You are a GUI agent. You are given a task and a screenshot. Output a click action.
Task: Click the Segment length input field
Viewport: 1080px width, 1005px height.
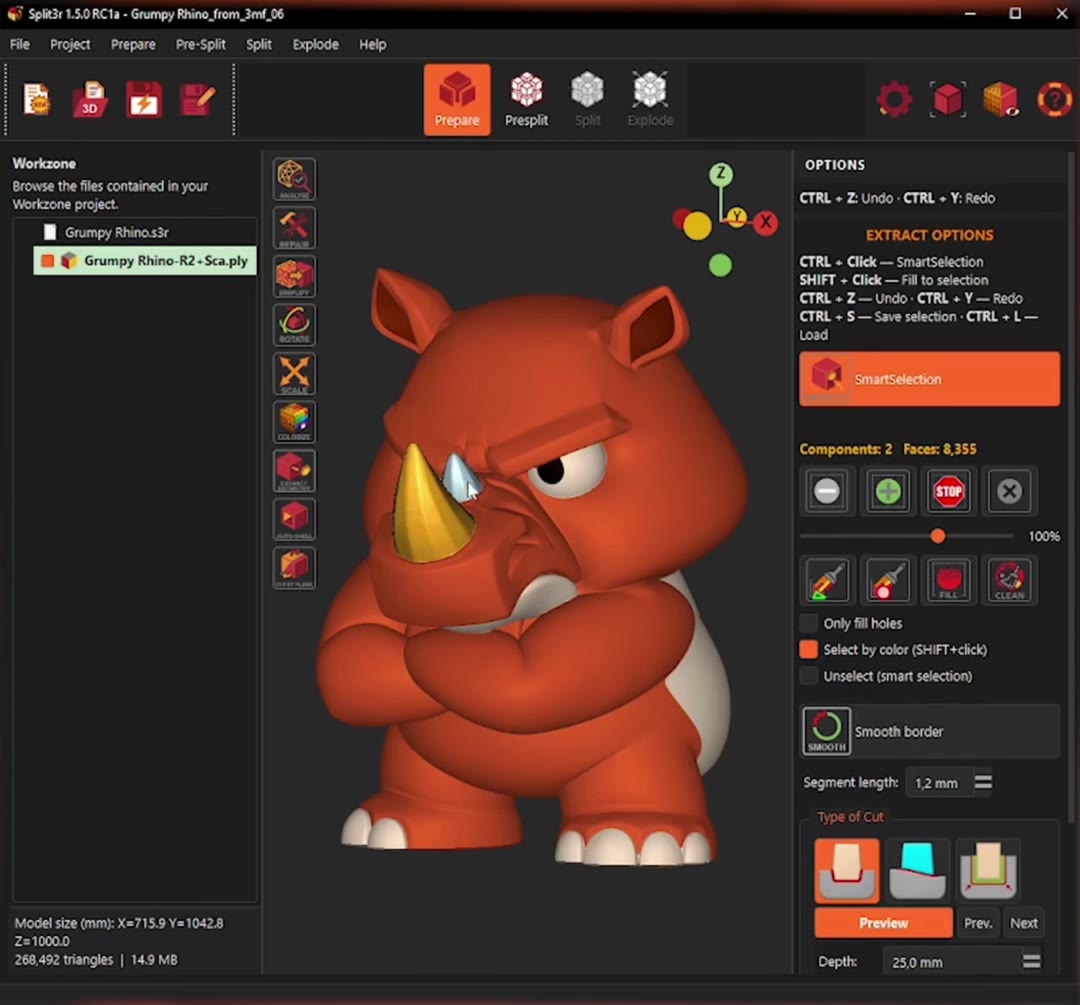(x=939, y=783)
